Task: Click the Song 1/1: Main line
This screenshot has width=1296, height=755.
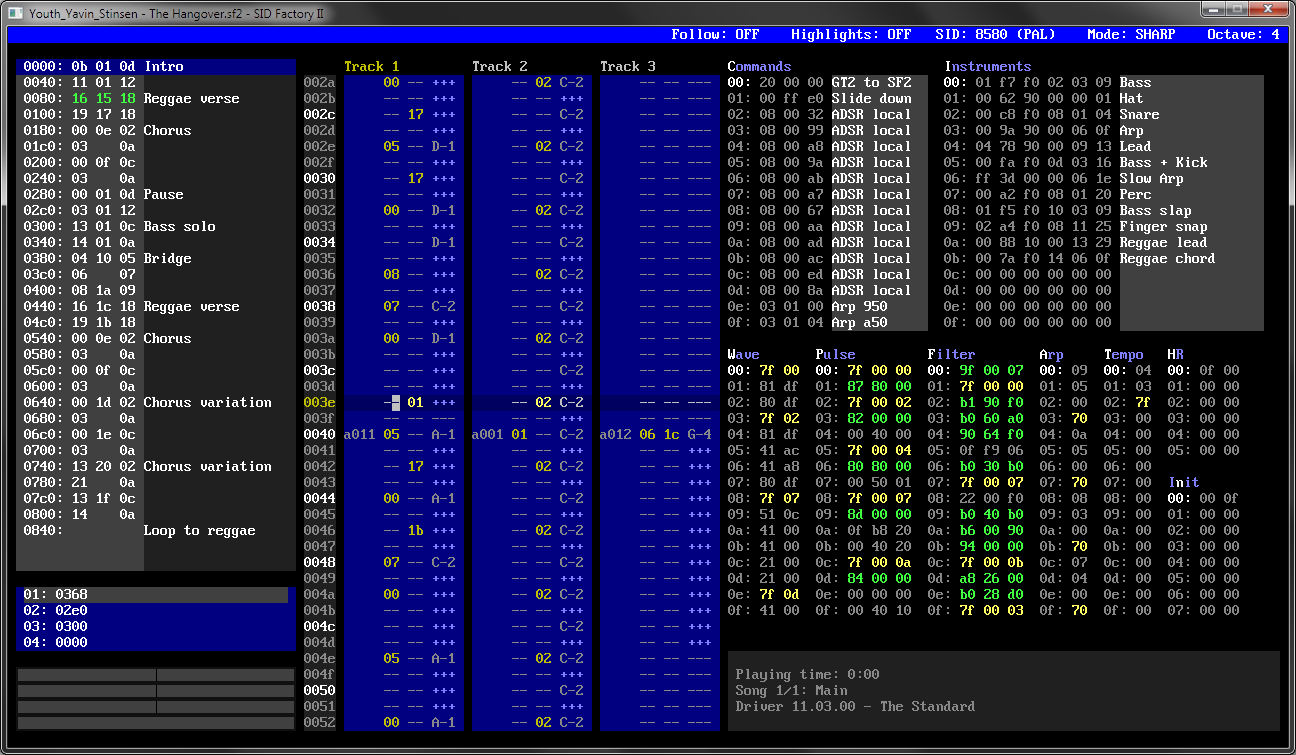Action: [x=791, y=690]
